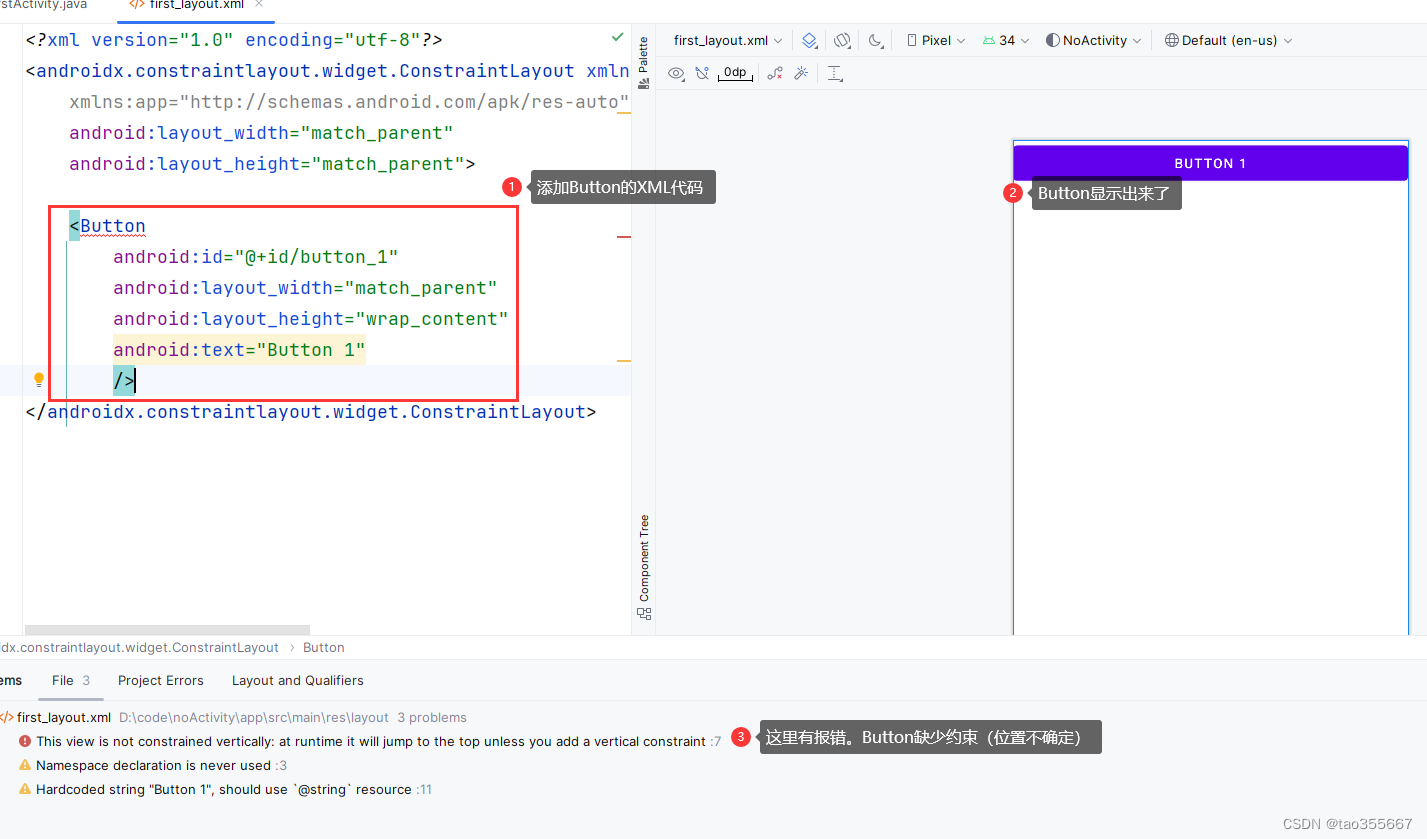Click the green analysis checkmark in editor
This screenshot has height=839, width=1427.
pyautogui.click(x=617, y=38)
